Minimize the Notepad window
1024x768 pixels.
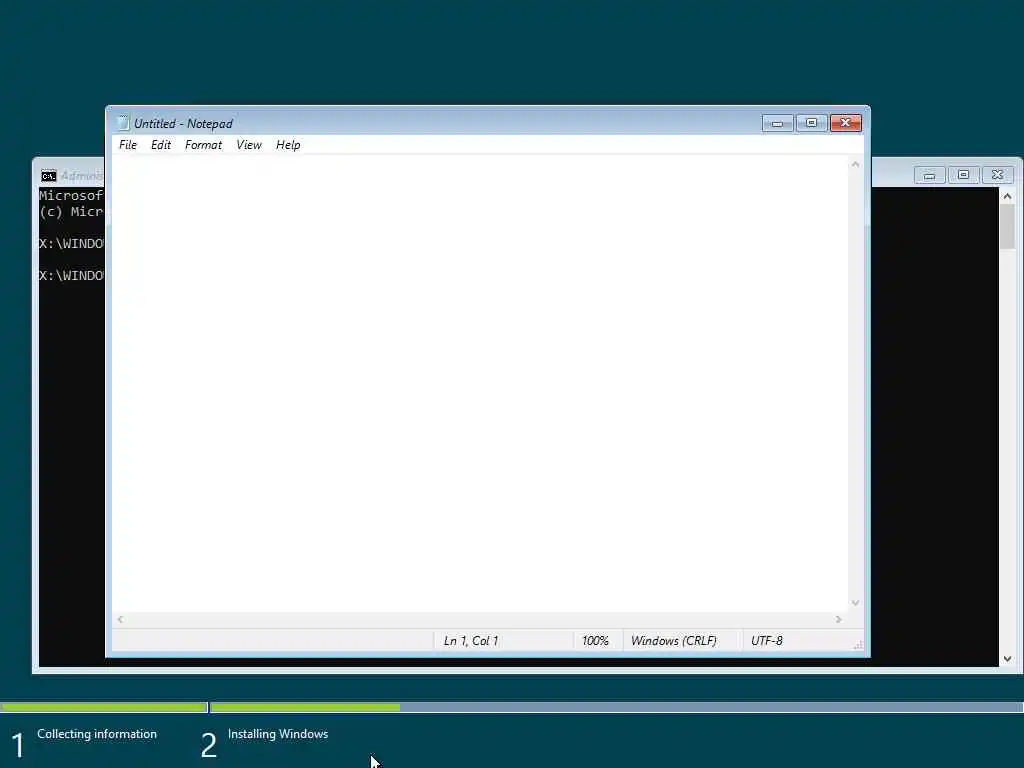click(777, 123)
